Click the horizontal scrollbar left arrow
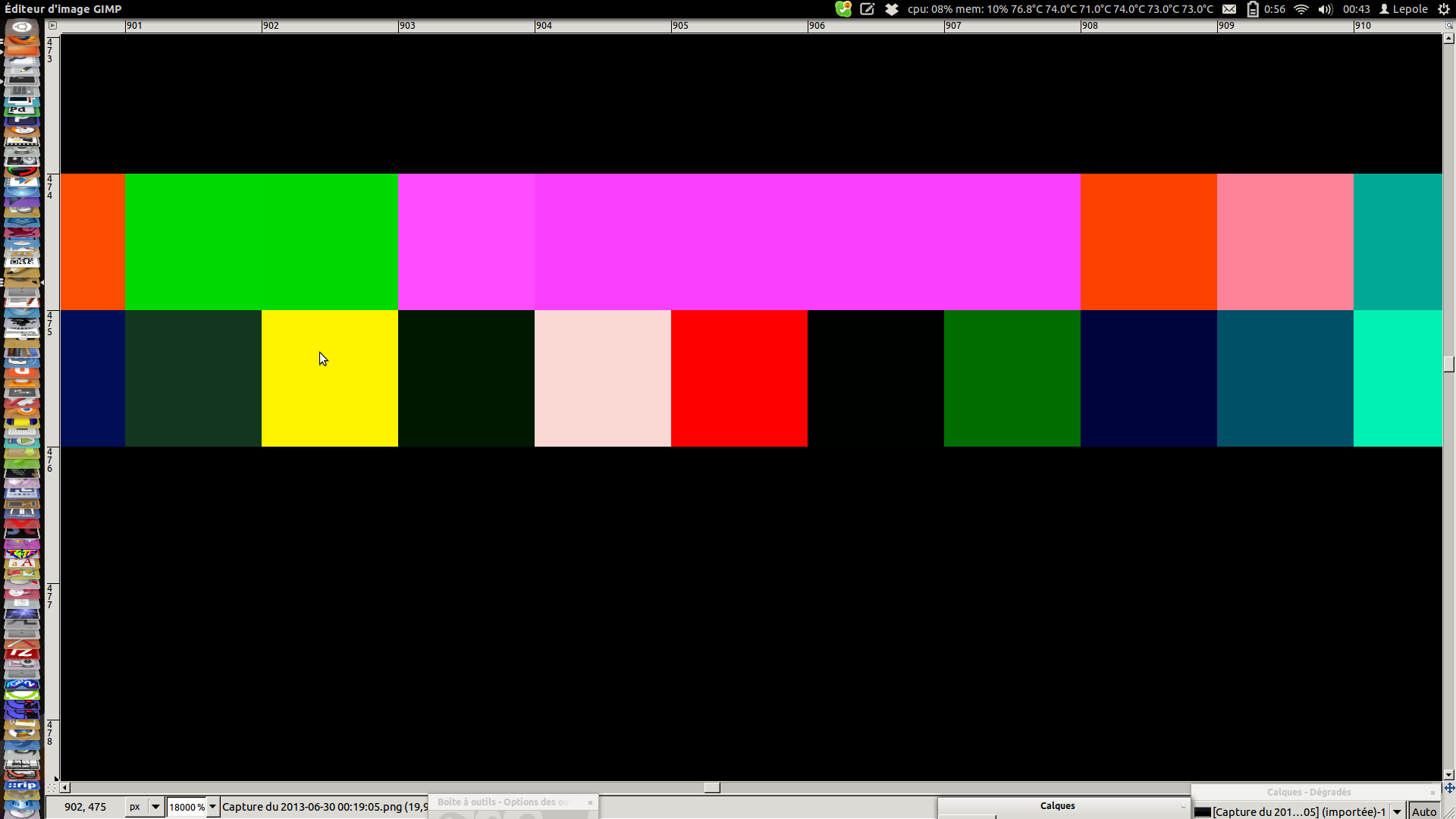The height and width of the screenshot is (819, 1456). [x=65, y=788]
